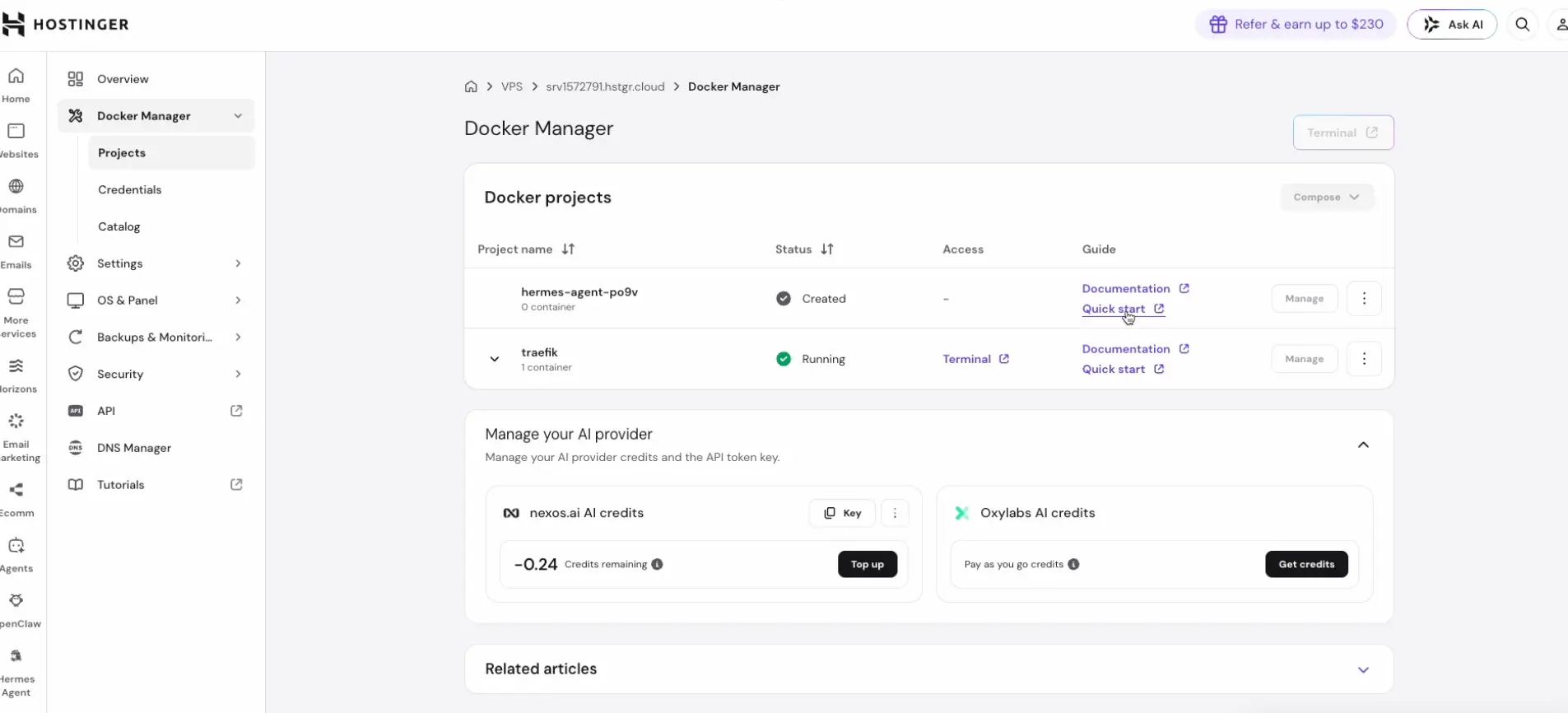Expand the traefik project row
This screenshot has height=713, width=1568.
[494, 359]
